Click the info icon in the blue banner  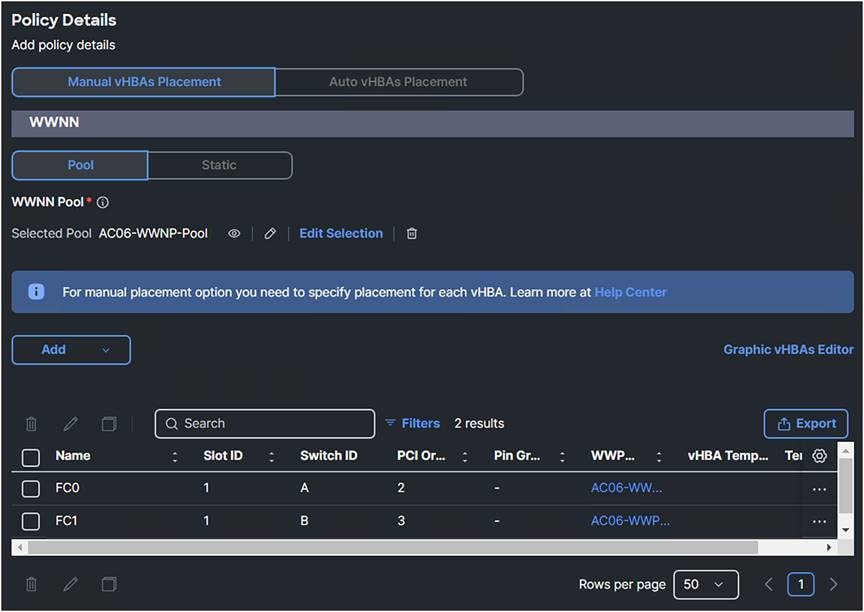pos(36,291)
